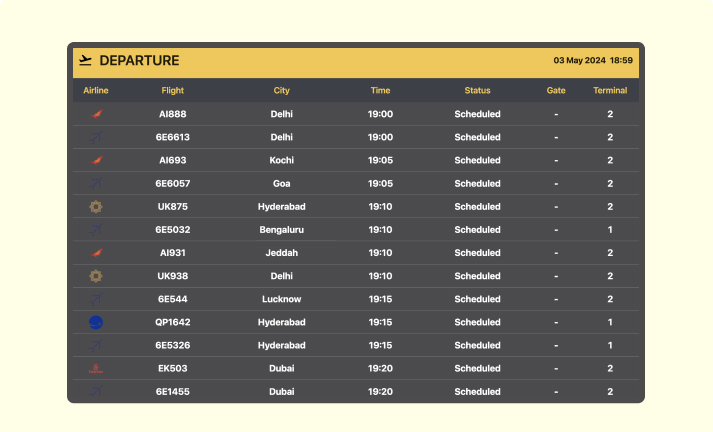
Task: Select flight 6E6057 to Goa
Action: click(x=173, y=184)
